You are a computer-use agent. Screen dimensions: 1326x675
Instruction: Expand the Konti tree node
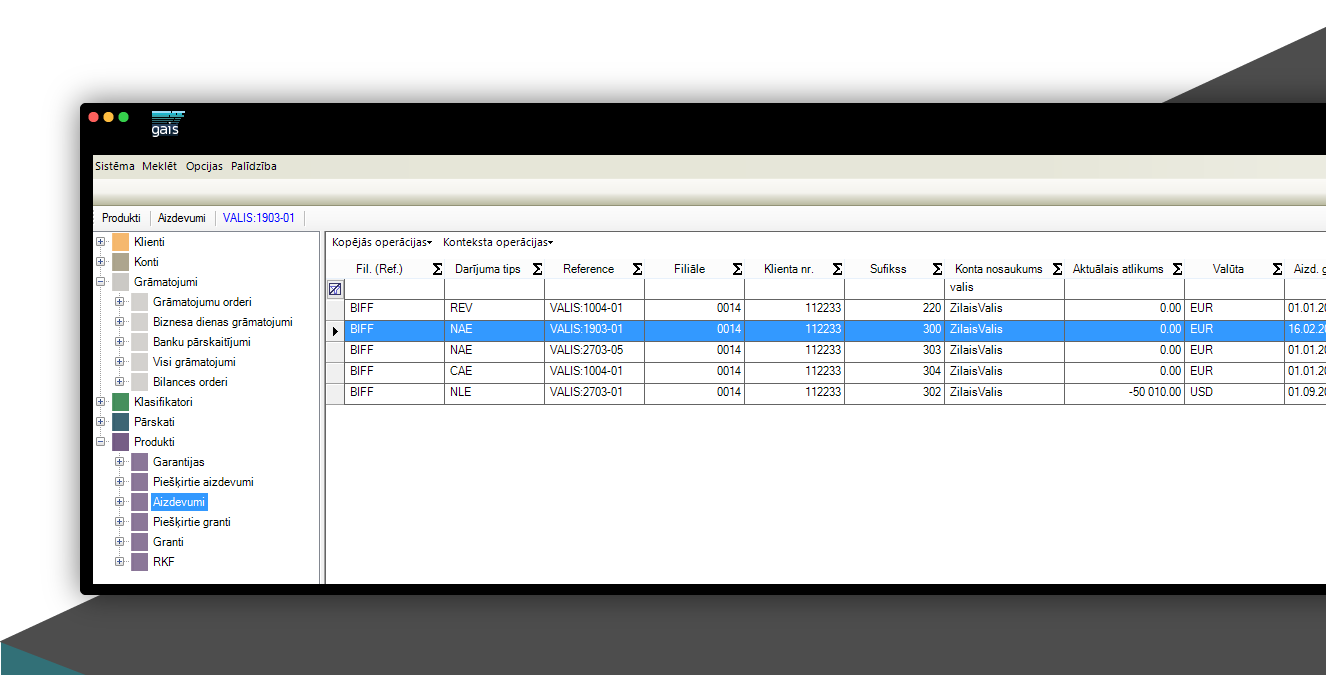(100, 262)
